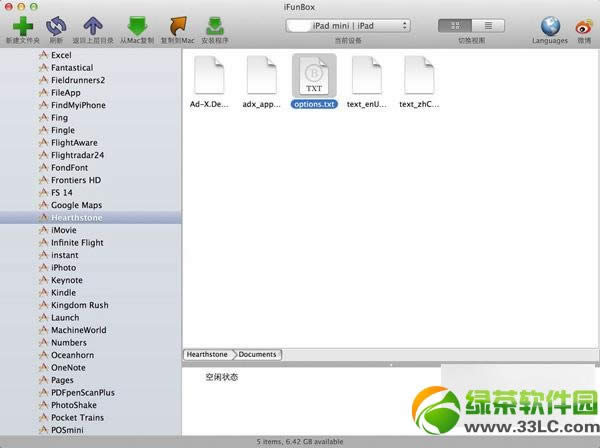The height and width of the screenshot is (448, 600).
Task: Select the options.txt file
Action: point(314,78)
